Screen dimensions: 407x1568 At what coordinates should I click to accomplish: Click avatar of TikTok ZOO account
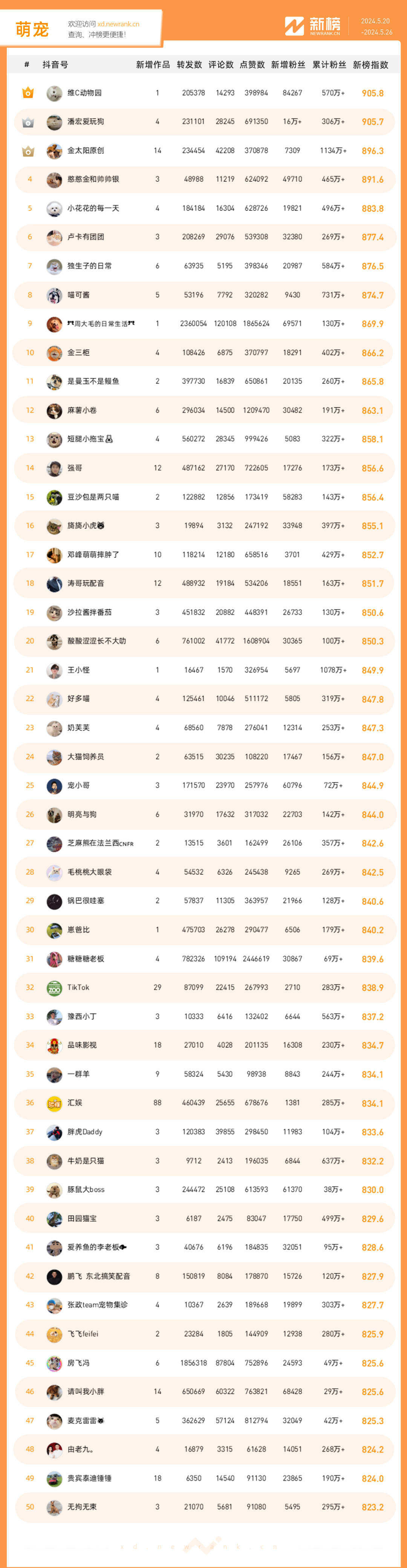pyautogui.click(x=54, y=988)
